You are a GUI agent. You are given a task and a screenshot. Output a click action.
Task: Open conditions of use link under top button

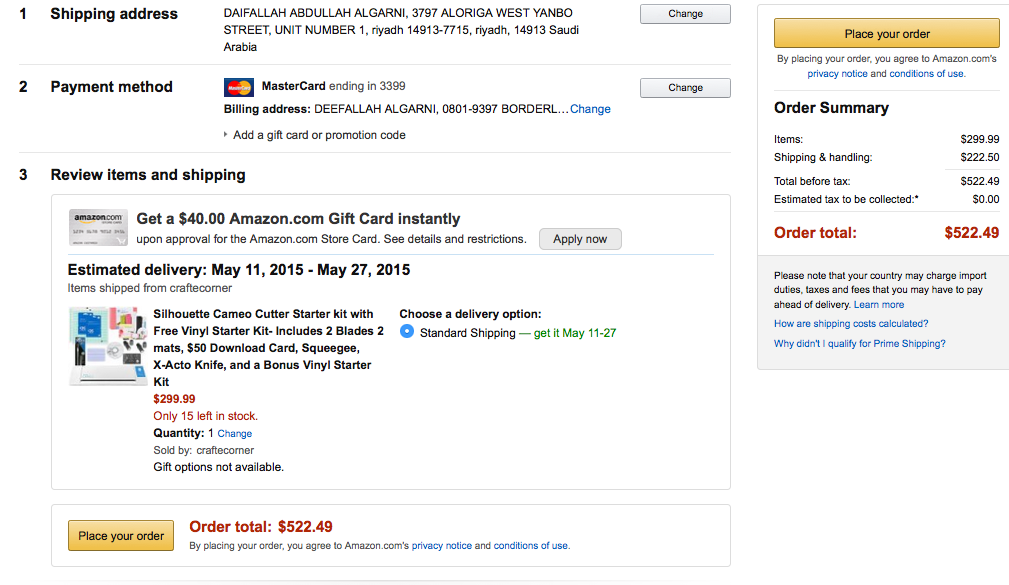[927, 74]
